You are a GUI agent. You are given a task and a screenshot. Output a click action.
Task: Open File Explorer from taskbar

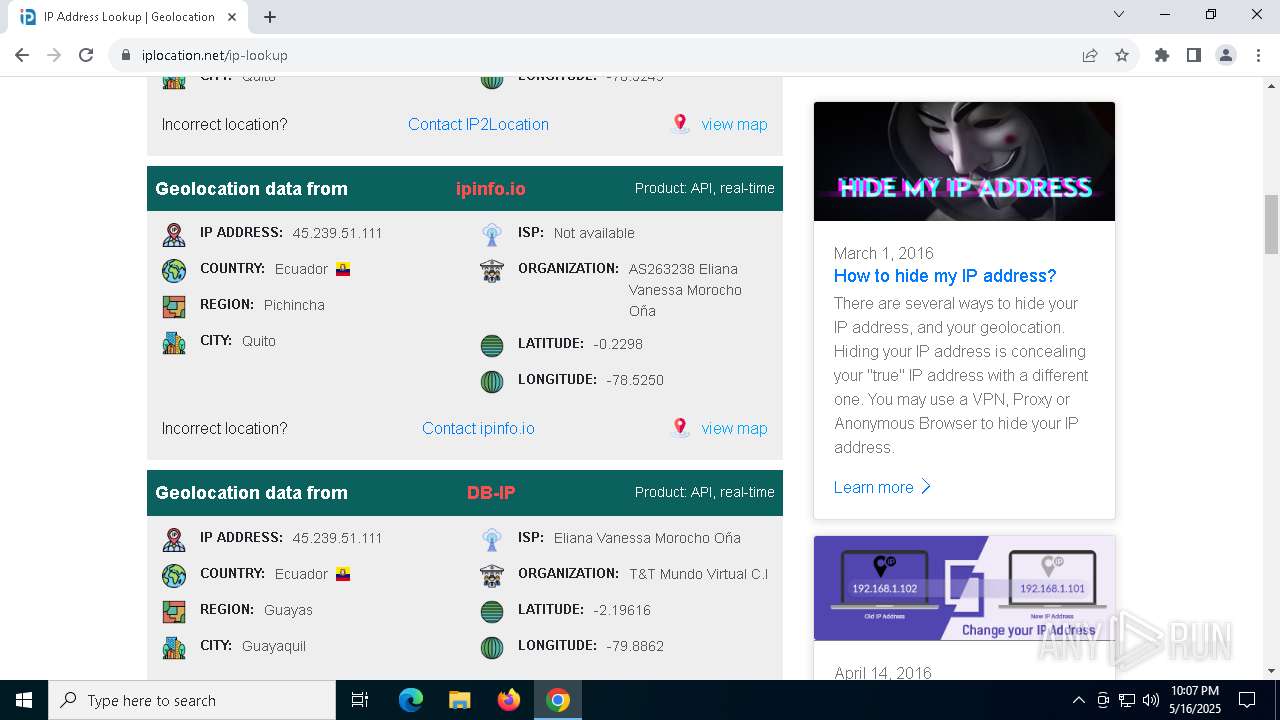460,700
